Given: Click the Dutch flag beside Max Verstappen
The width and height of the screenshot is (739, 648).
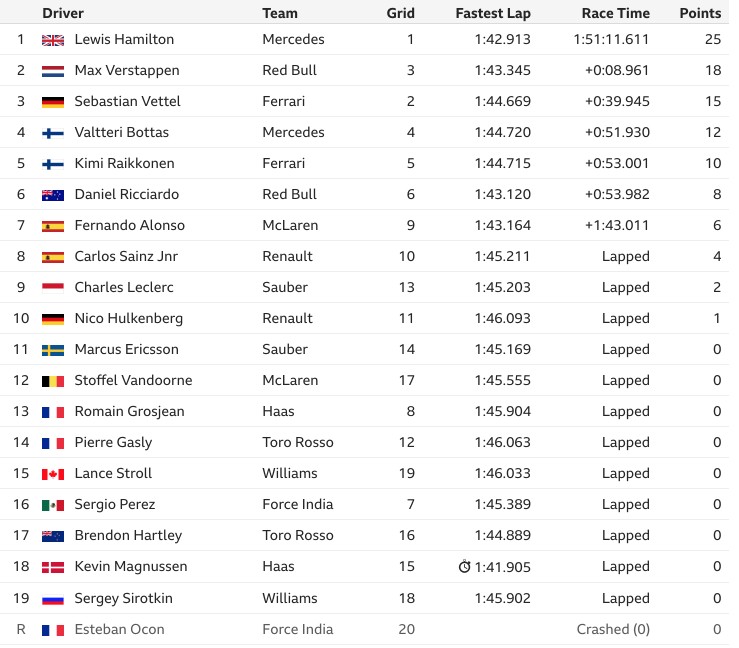Looking at the screenshot, I should 53,71.
